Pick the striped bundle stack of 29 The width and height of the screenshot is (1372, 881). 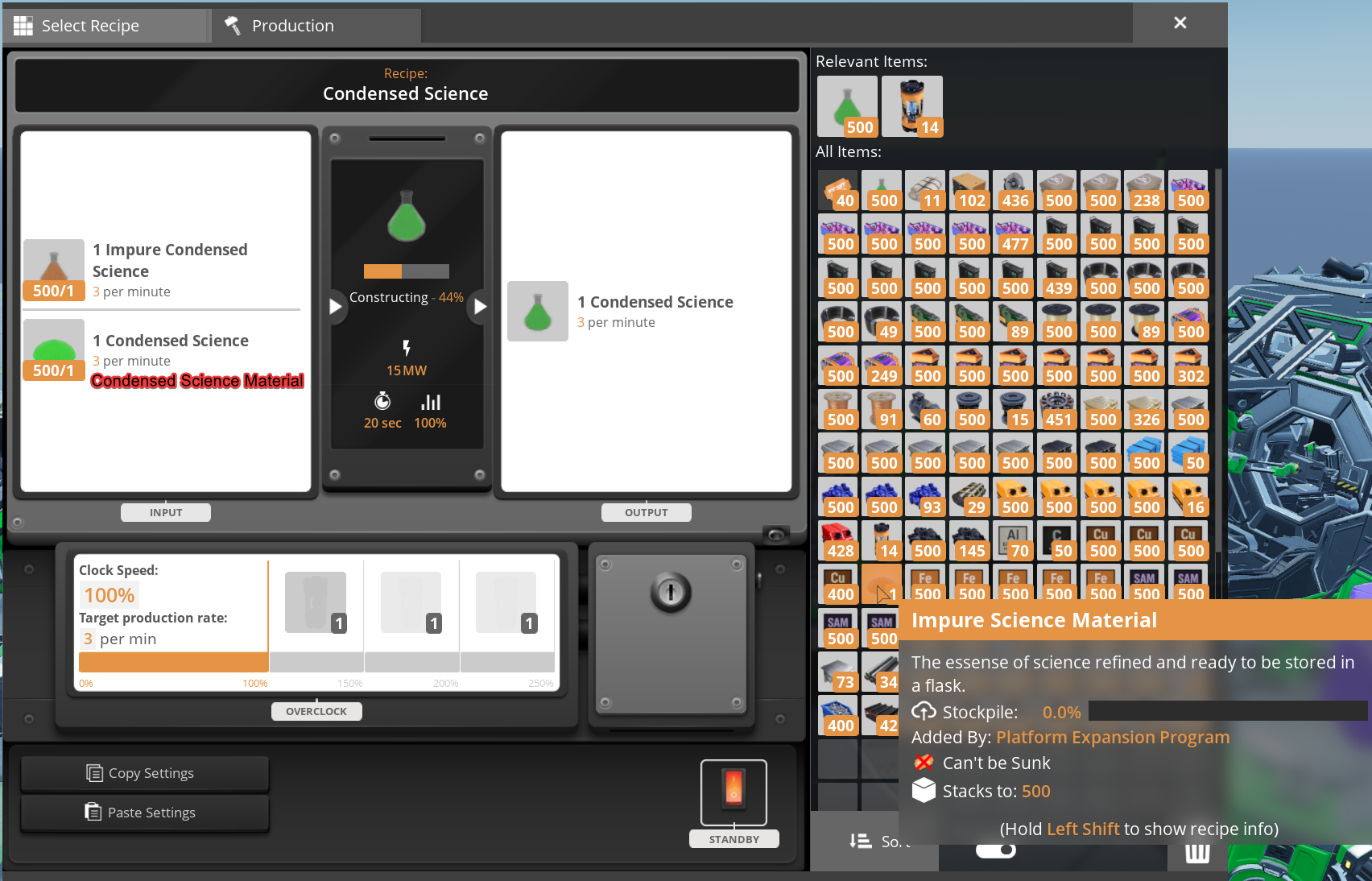point(969,497)
